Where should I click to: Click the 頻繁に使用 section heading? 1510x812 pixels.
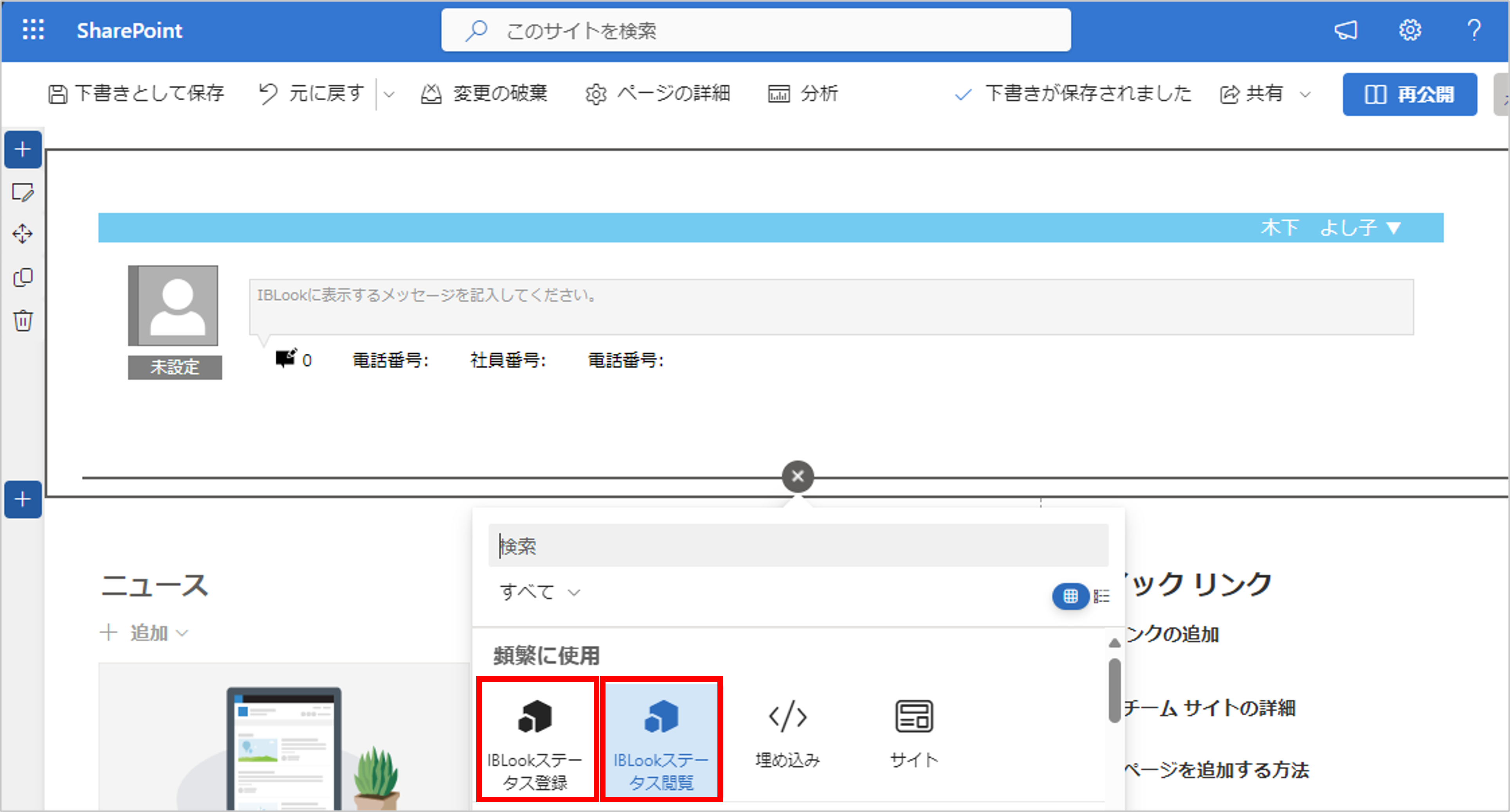(546, 655)
